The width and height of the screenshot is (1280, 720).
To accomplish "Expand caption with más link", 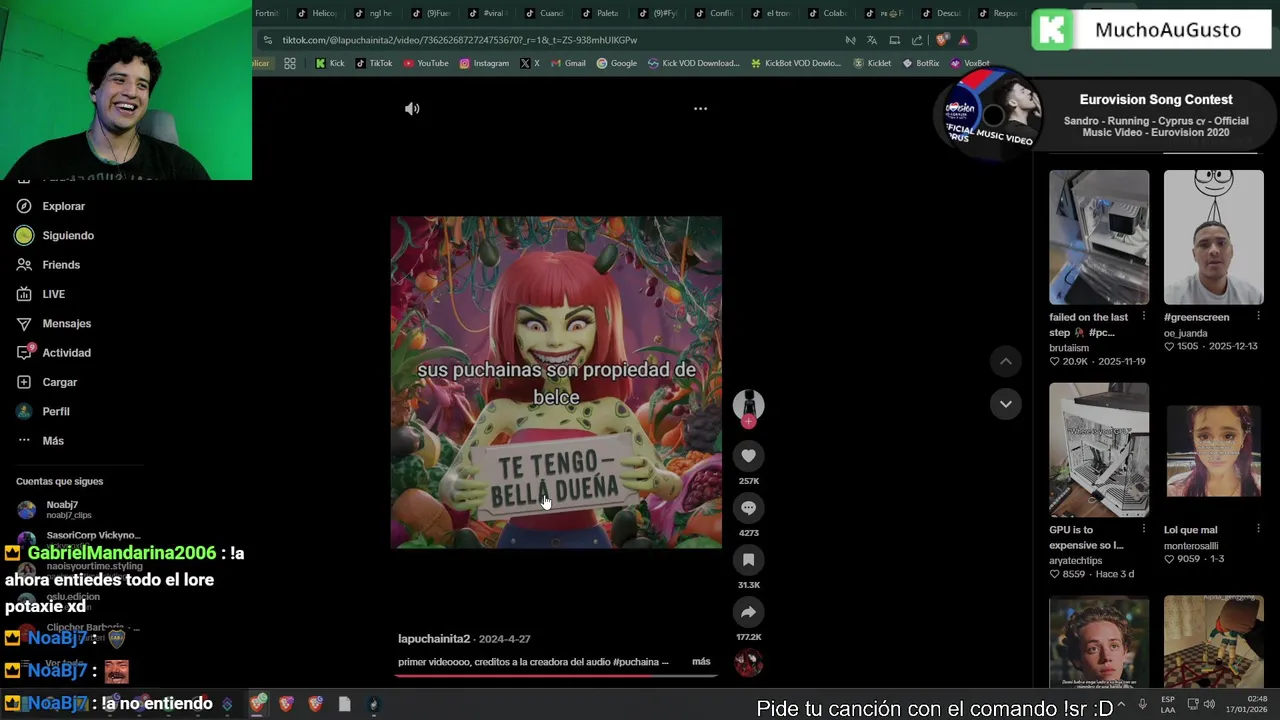I will click(701, 662).
